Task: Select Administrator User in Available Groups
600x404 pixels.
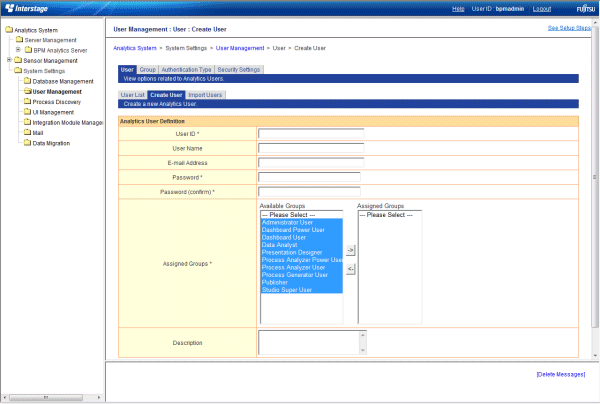Action: tap(302, 222)
